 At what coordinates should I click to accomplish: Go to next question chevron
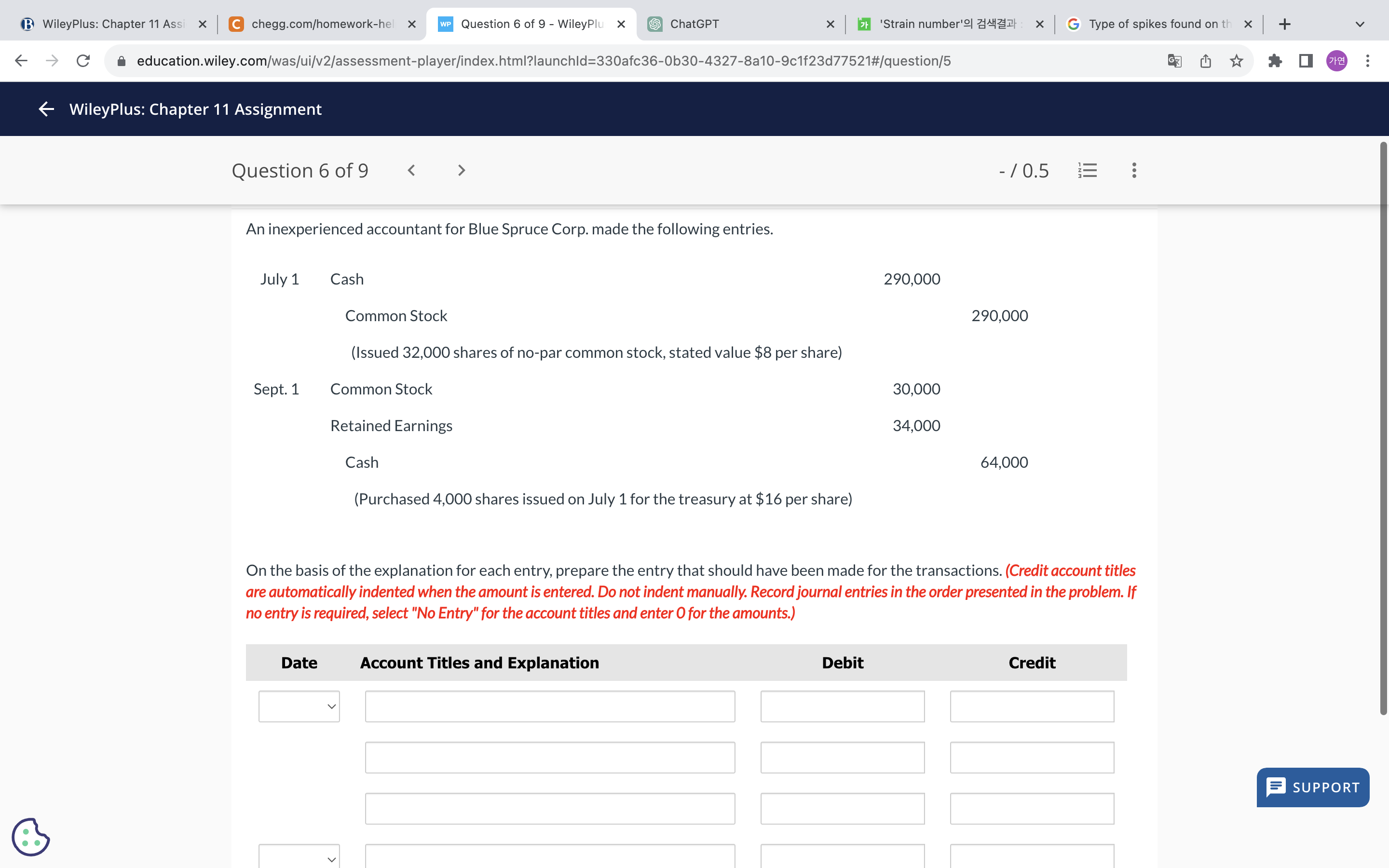[x=461, y=171]
